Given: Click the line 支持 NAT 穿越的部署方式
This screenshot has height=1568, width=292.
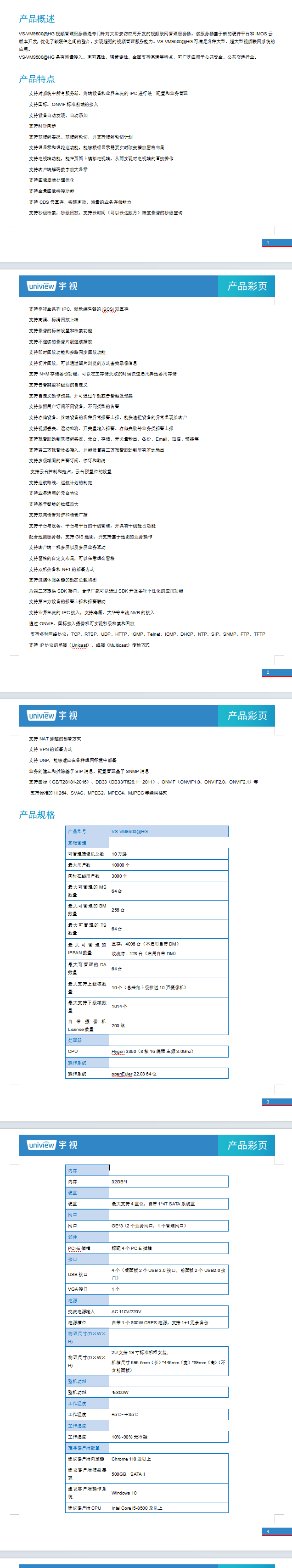Looking at the screenshot, I should tap(55, 739).
